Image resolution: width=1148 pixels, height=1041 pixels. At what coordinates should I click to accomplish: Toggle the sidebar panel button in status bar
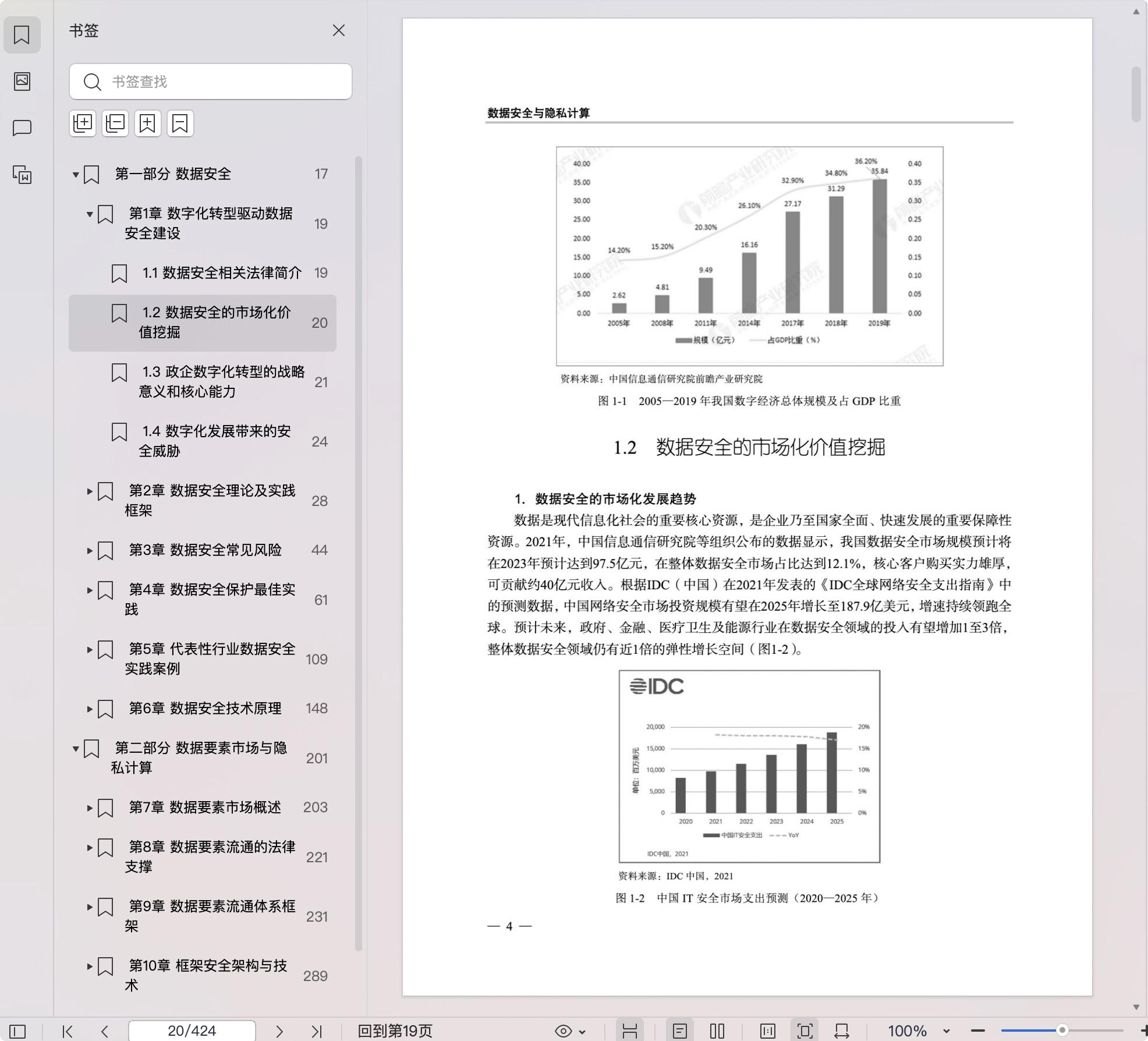[x=17, y=1031]
